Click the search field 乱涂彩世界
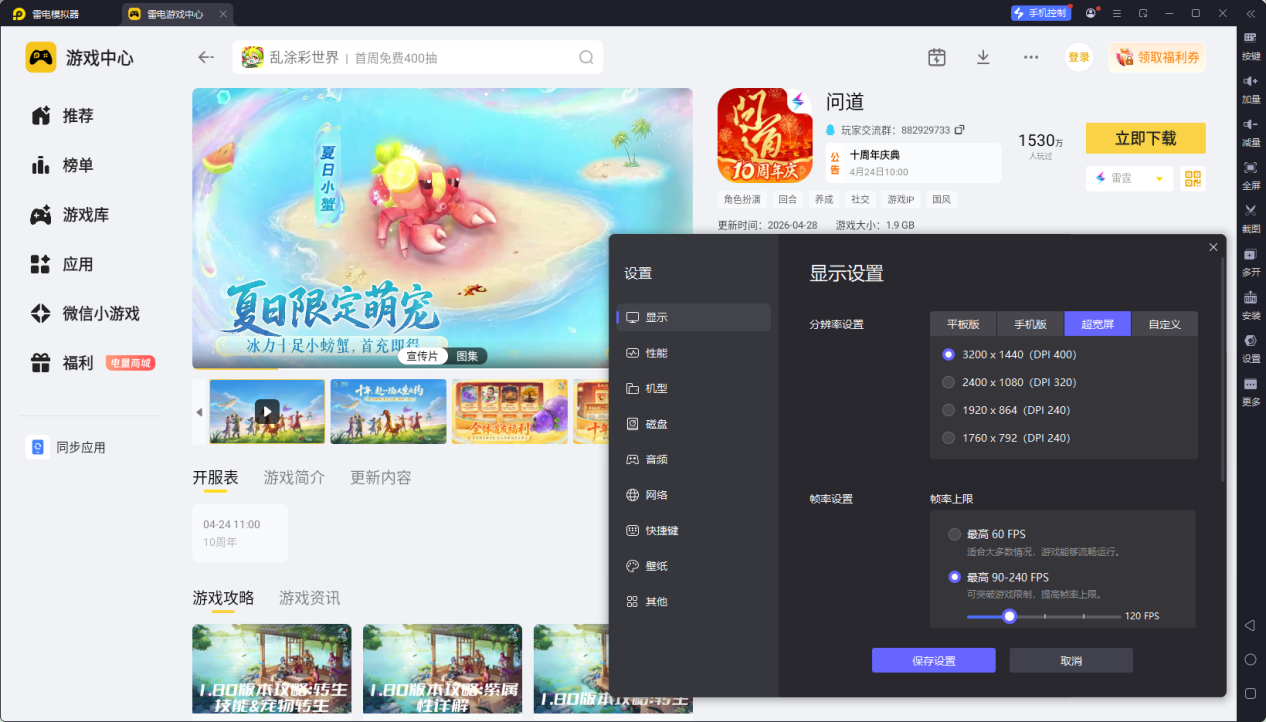Screen dimensions: 1266x722 pyautogui.click(x=418, y=57)
